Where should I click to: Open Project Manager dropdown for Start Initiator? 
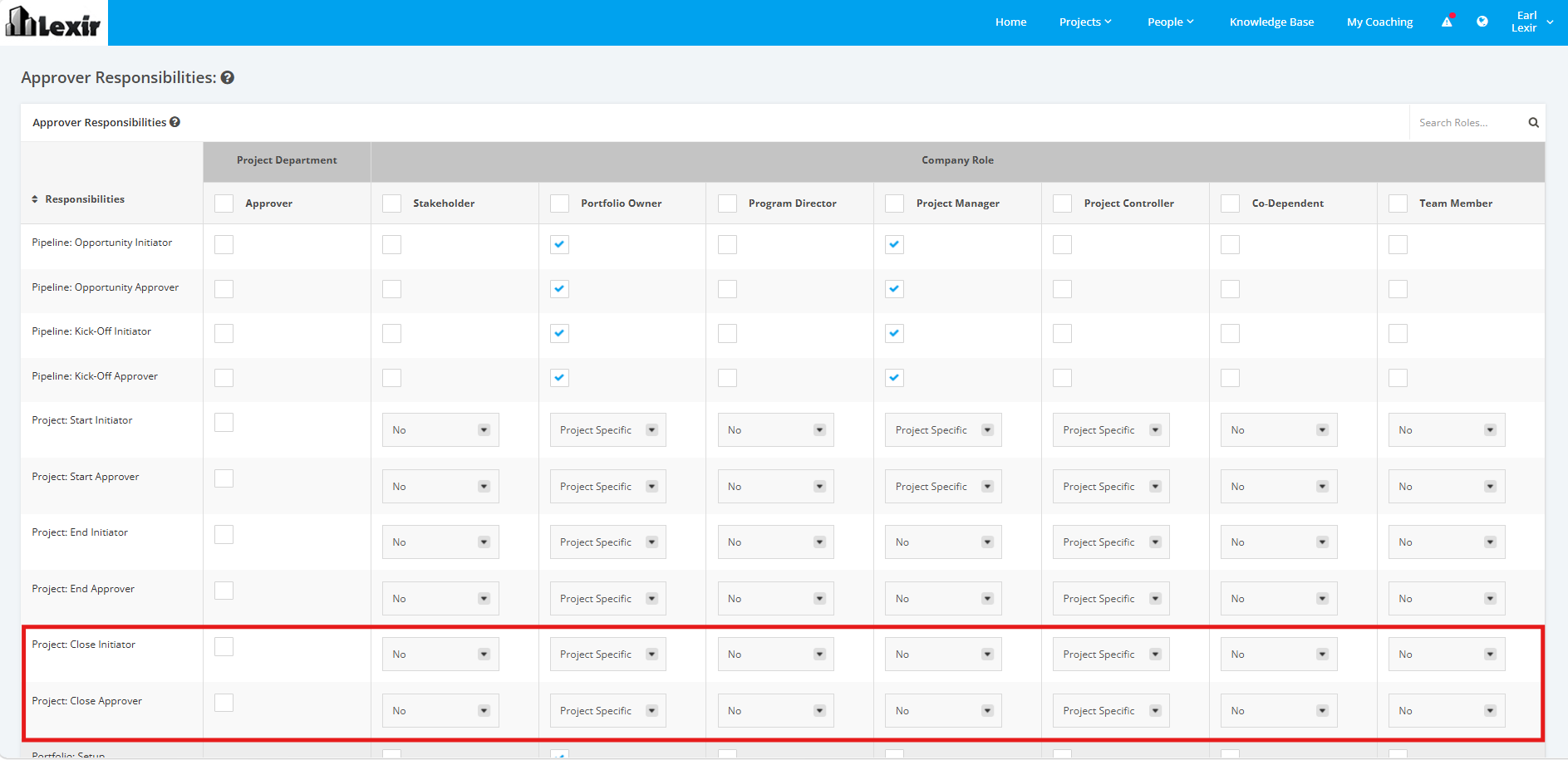(x=943, y=430)
